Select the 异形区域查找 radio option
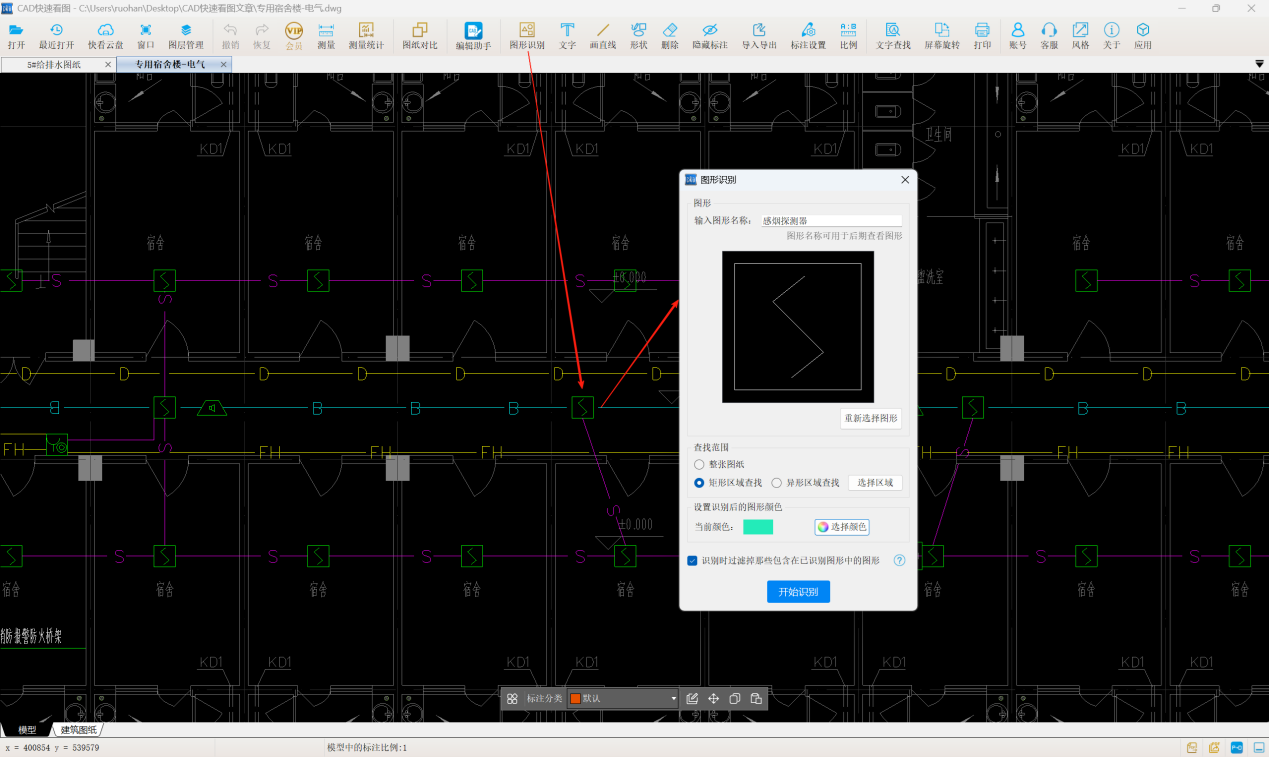Image resolution: width=1269 pixels, height=757 pixels. click(777, 483)
